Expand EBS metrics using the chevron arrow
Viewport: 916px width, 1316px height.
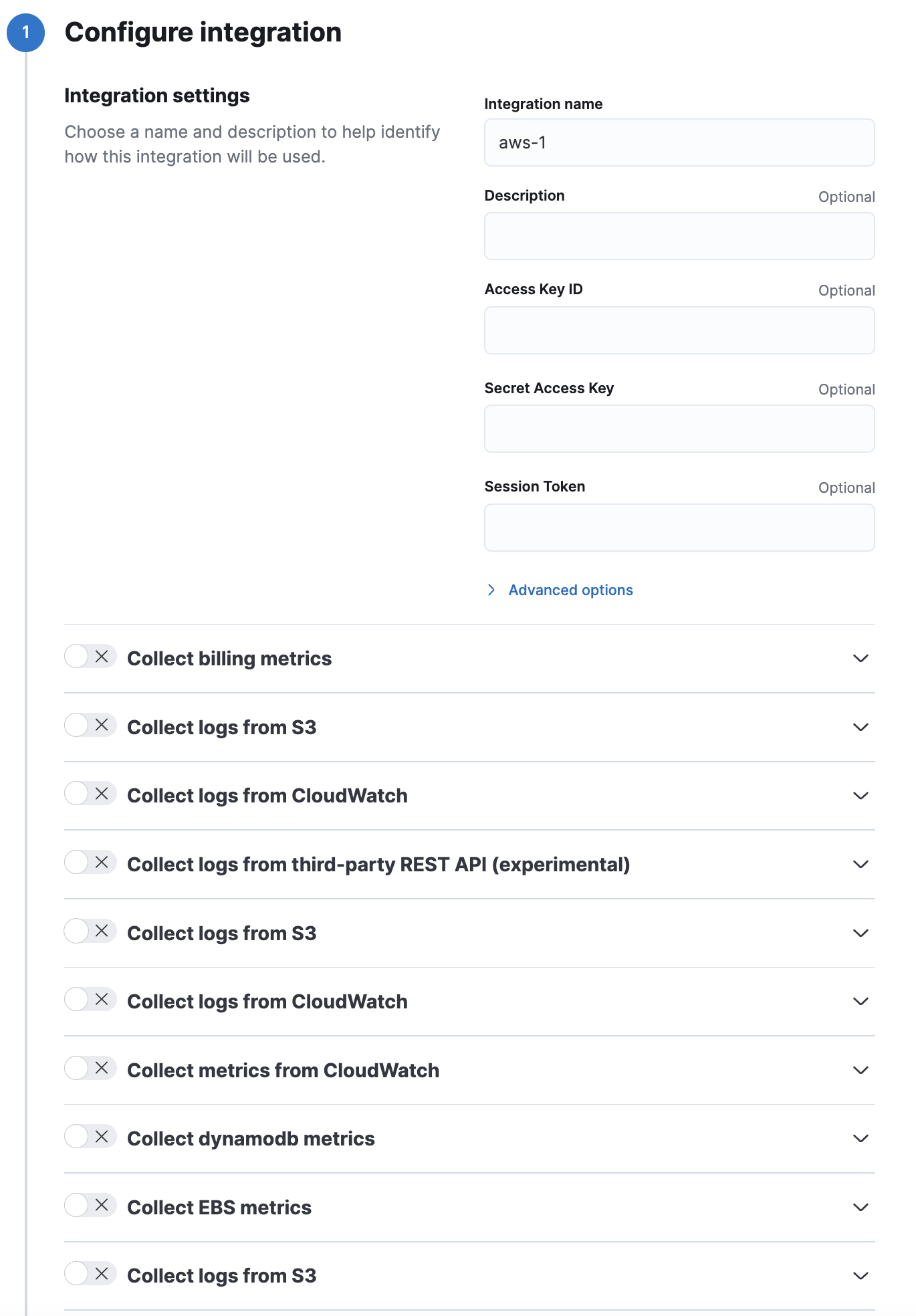click(861, 1208)
